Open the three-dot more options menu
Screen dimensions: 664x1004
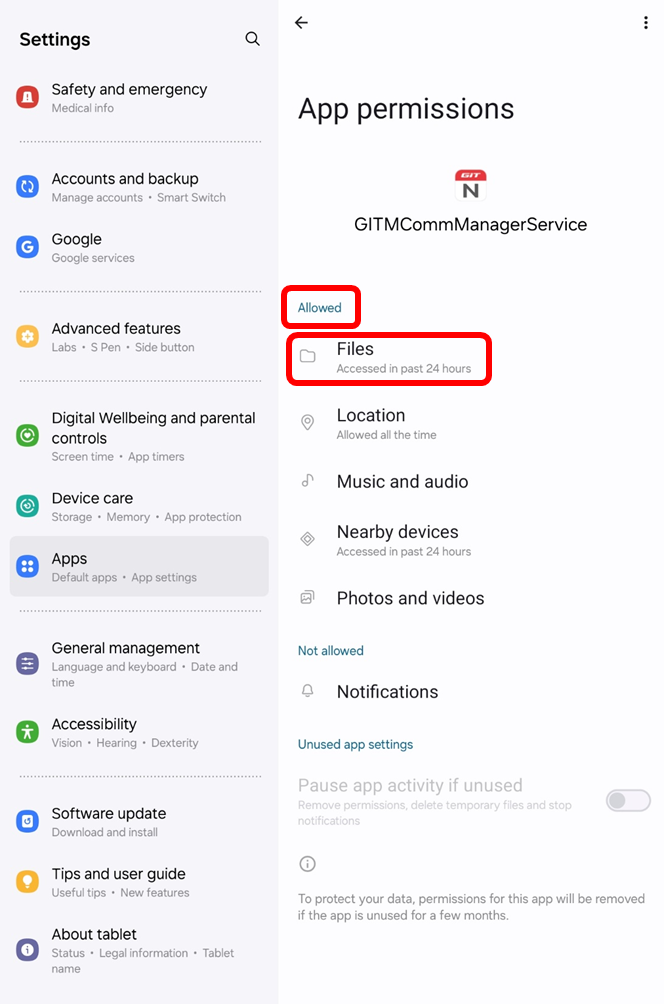[645, 22]
